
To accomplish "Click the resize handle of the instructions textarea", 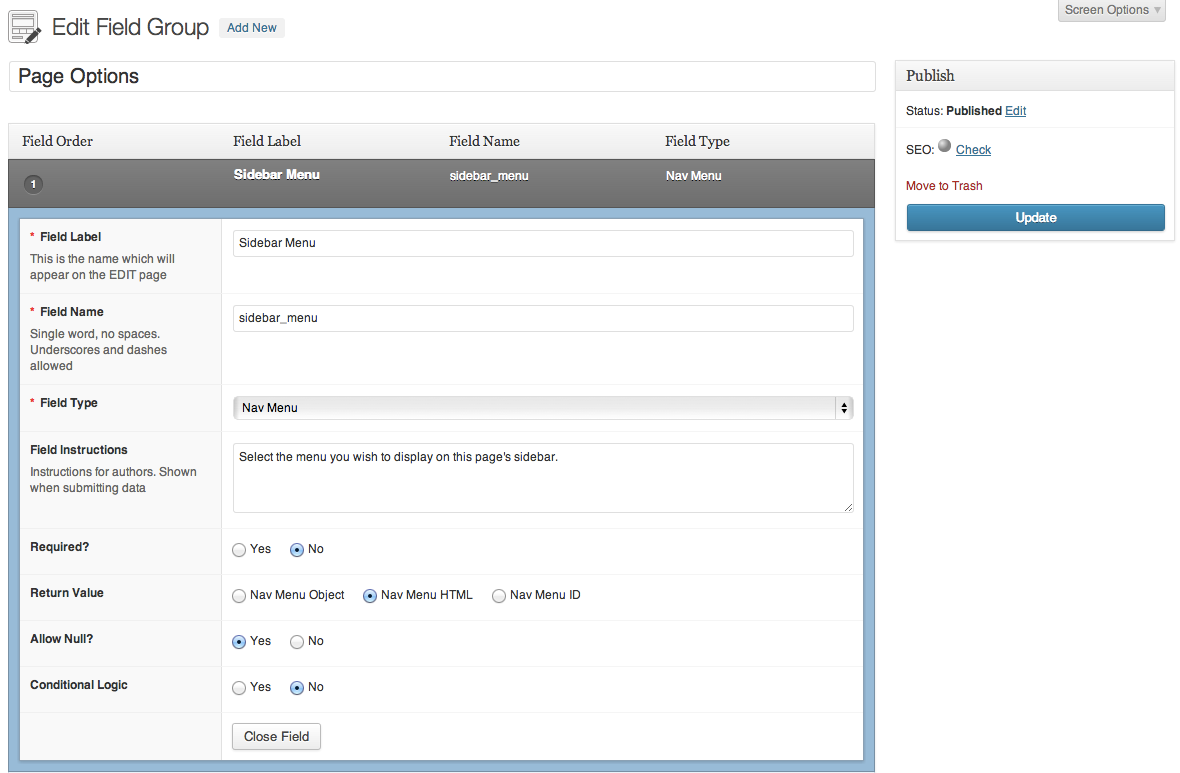I will 848,507.
